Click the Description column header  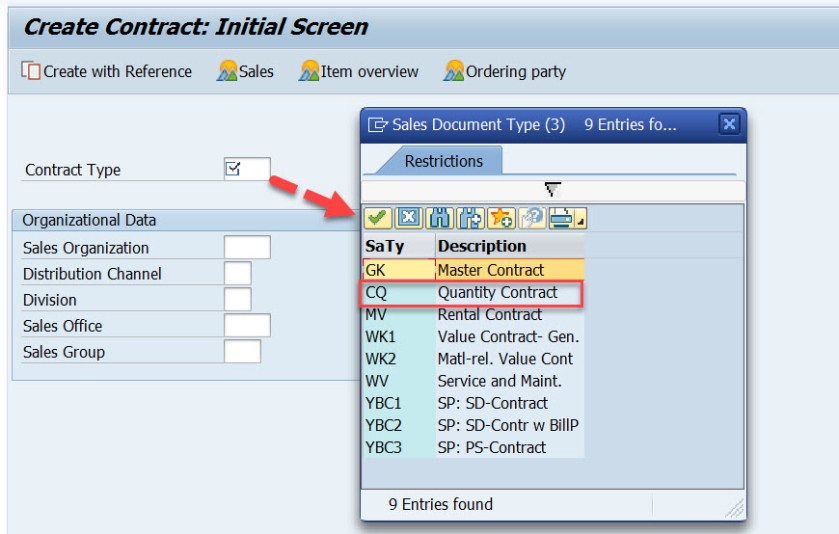coord(510,246)
